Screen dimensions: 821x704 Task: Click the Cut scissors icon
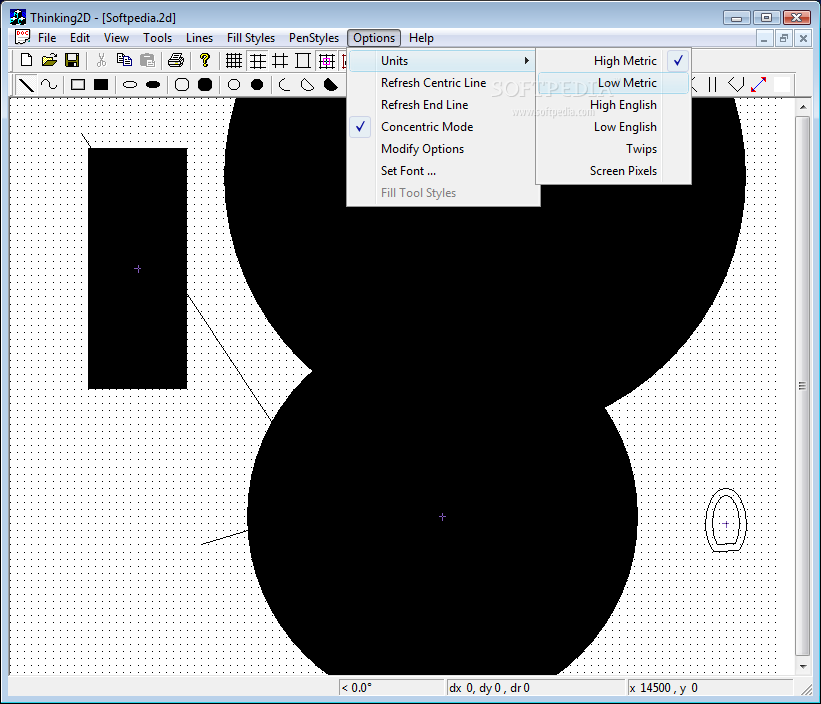(102, 60)
